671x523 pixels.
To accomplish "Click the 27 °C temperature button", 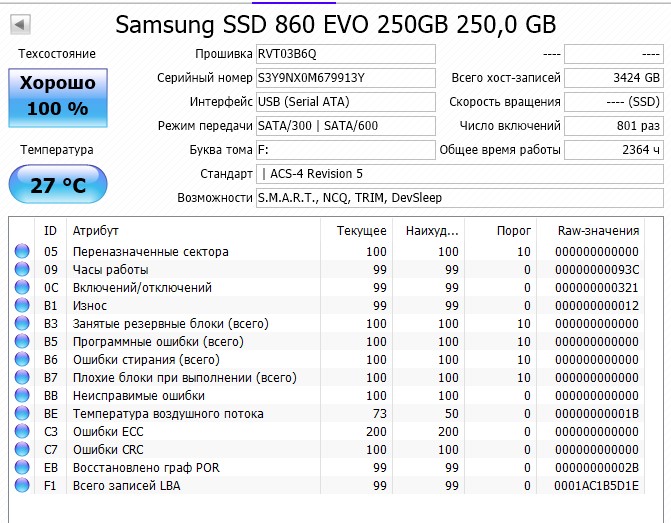I will pos(58,184).
